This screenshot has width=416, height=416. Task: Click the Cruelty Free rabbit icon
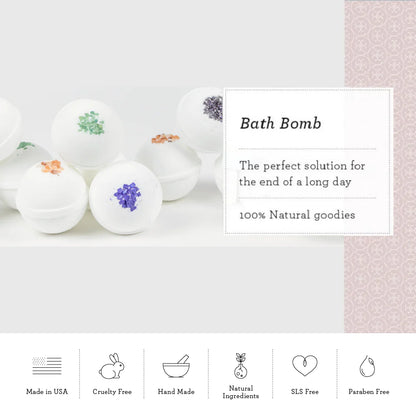(112, 366)
